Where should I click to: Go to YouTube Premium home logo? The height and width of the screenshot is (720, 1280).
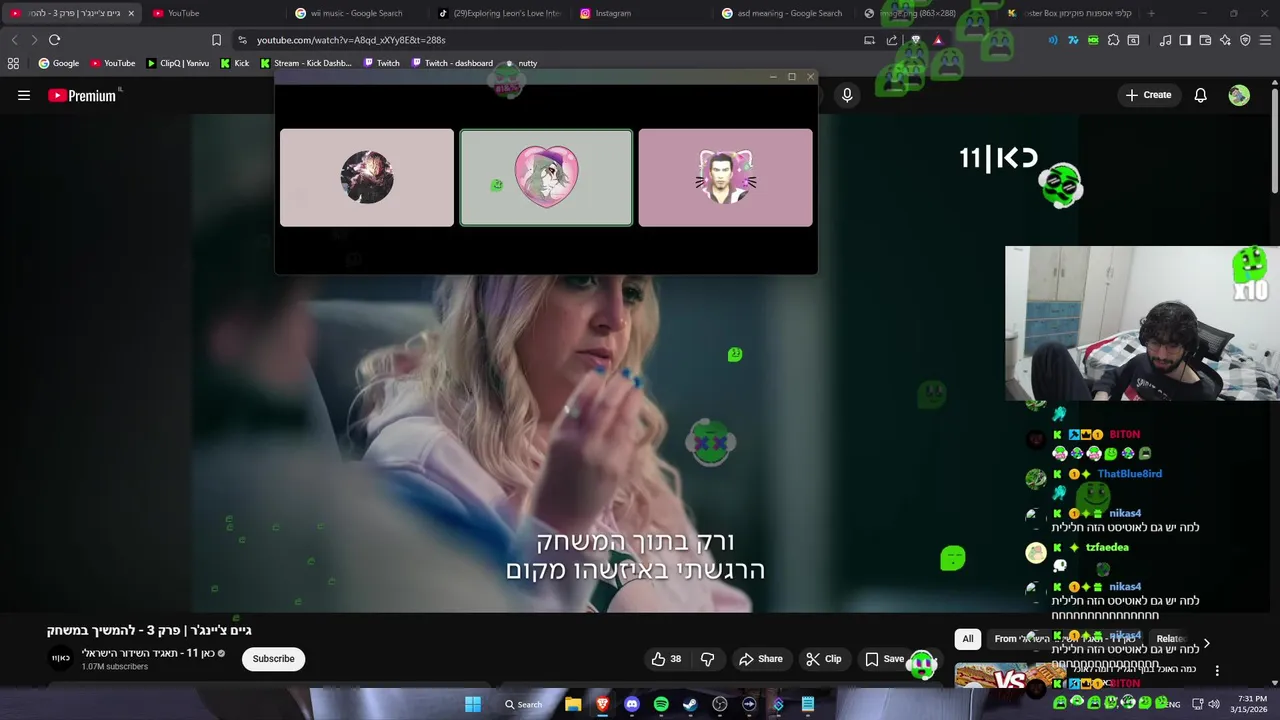82,95
